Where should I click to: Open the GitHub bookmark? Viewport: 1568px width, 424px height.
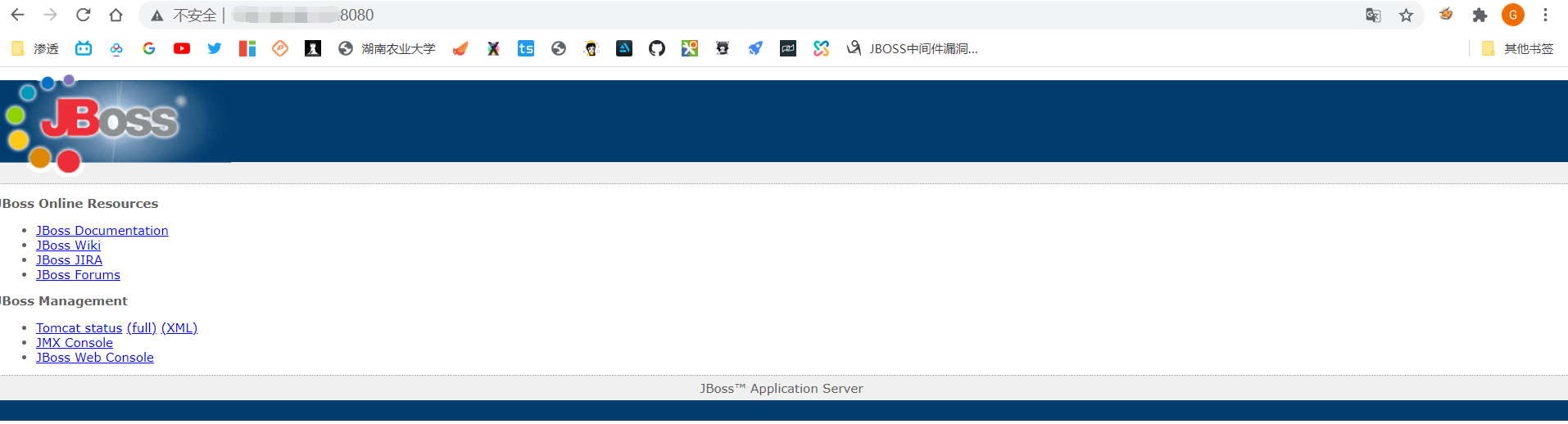pos(657,48)
